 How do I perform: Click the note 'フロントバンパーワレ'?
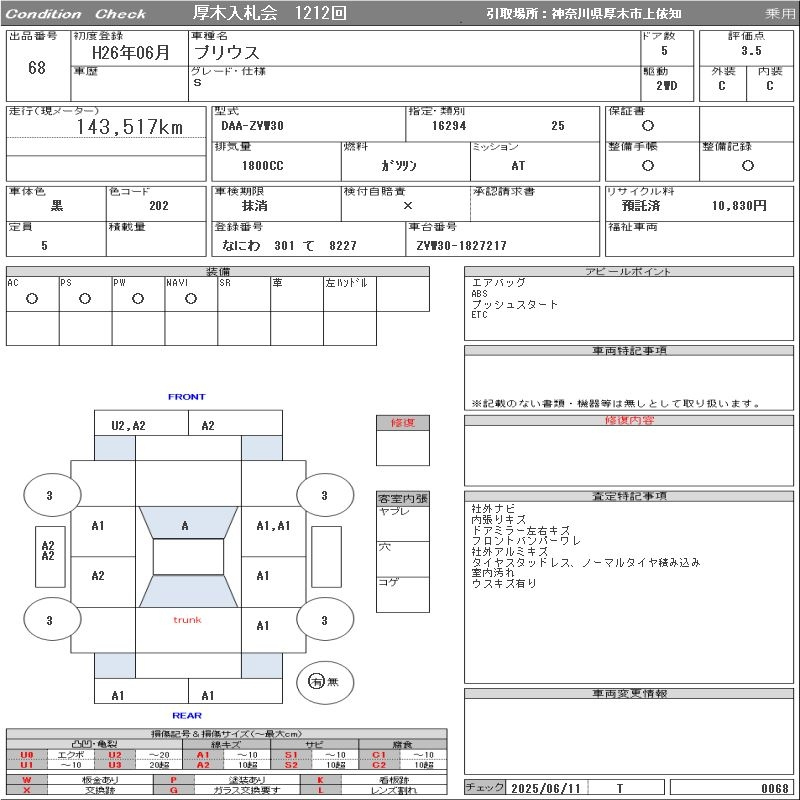pyautogui.click(x=526, y=541)
